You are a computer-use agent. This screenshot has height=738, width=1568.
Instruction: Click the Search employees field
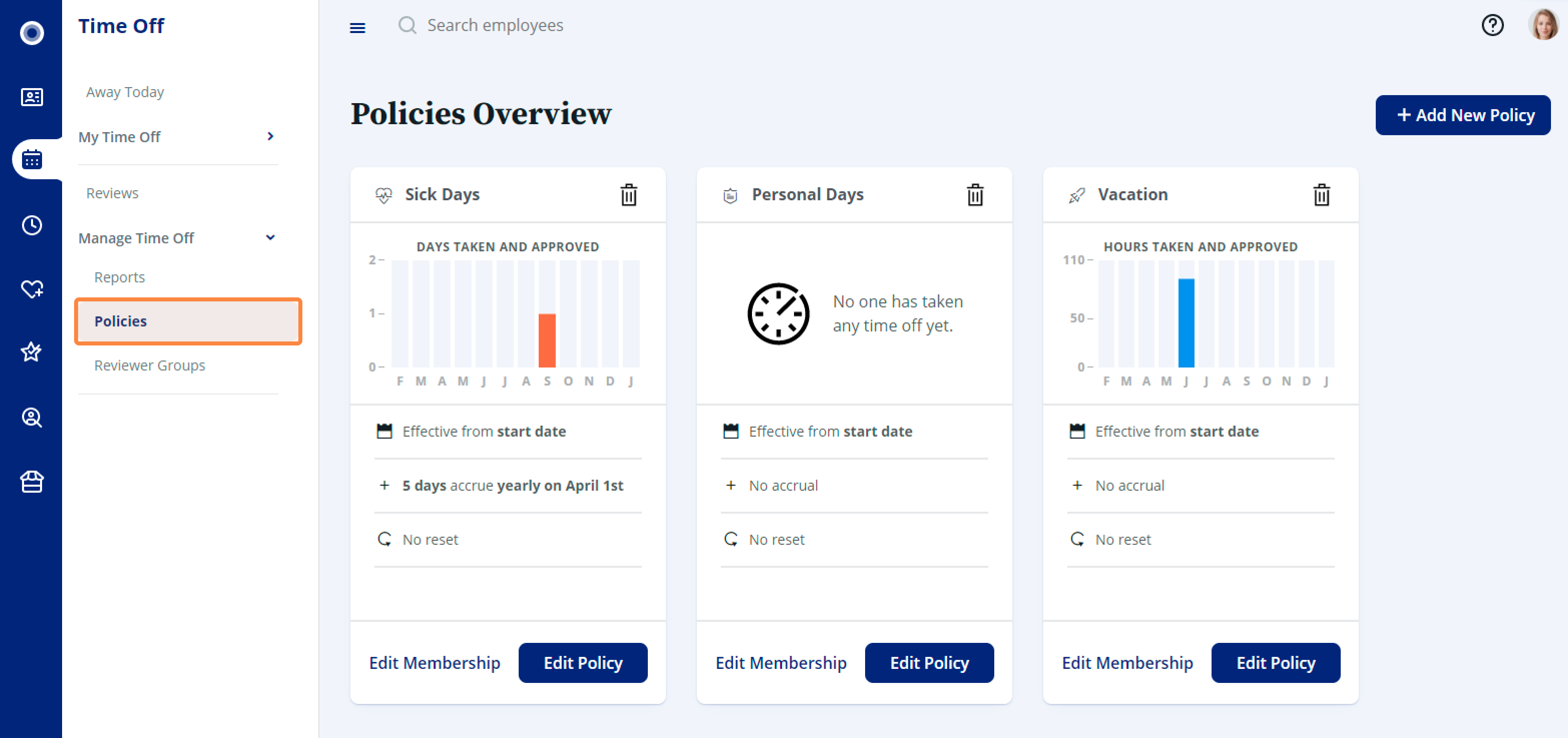tap(495, 26)
